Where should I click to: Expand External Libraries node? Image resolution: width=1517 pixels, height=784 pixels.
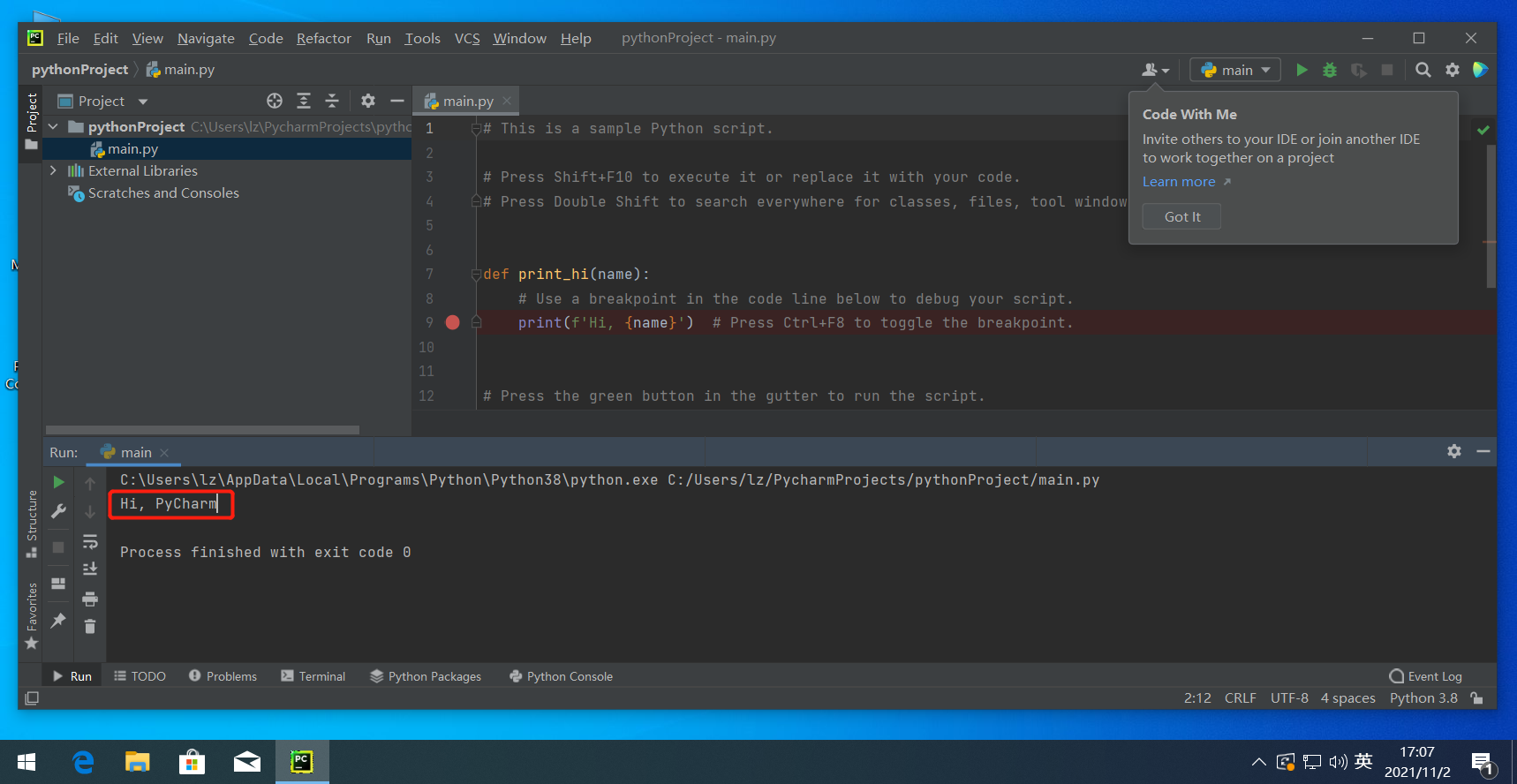(x=53, y=170)
